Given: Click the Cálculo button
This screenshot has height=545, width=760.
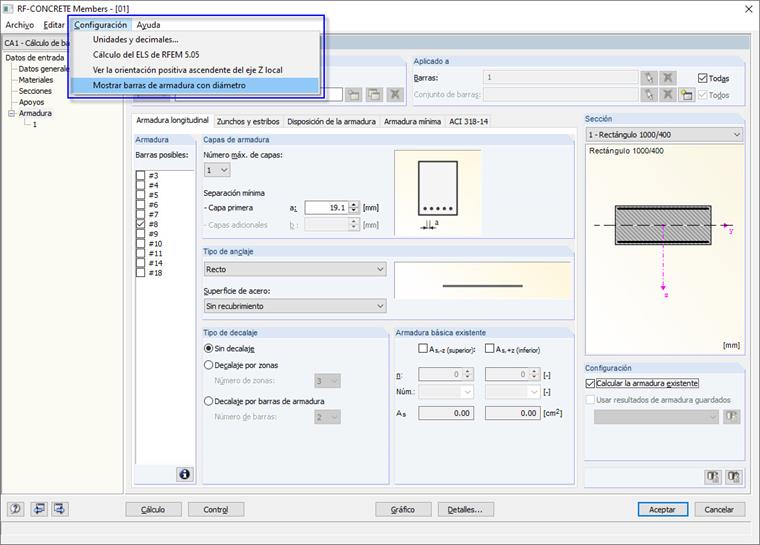Looking at the screenshot, I should coord(153,510).
